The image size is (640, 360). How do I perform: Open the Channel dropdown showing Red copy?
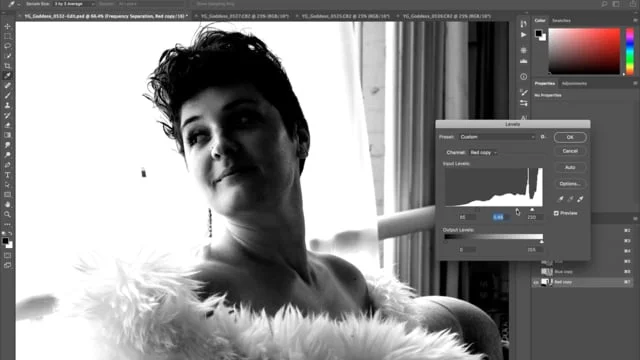coord(483,153)
